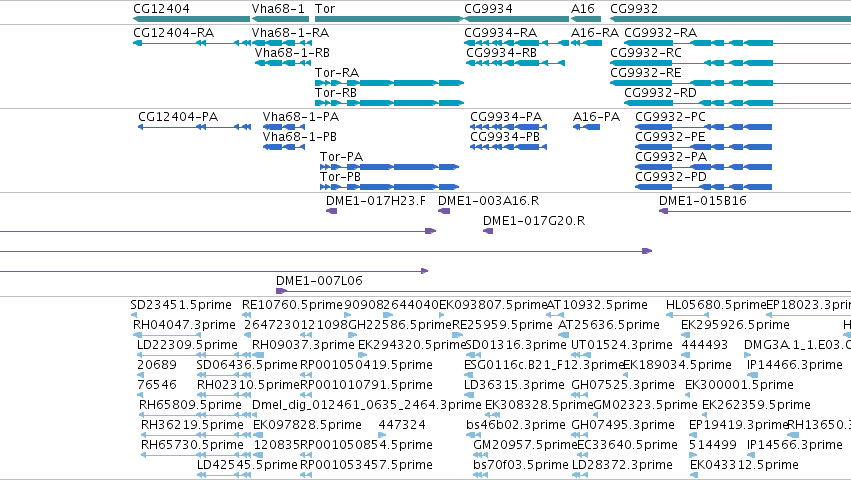
Task: Select EST bs46b02.3prime
Action: click(516, 425)
